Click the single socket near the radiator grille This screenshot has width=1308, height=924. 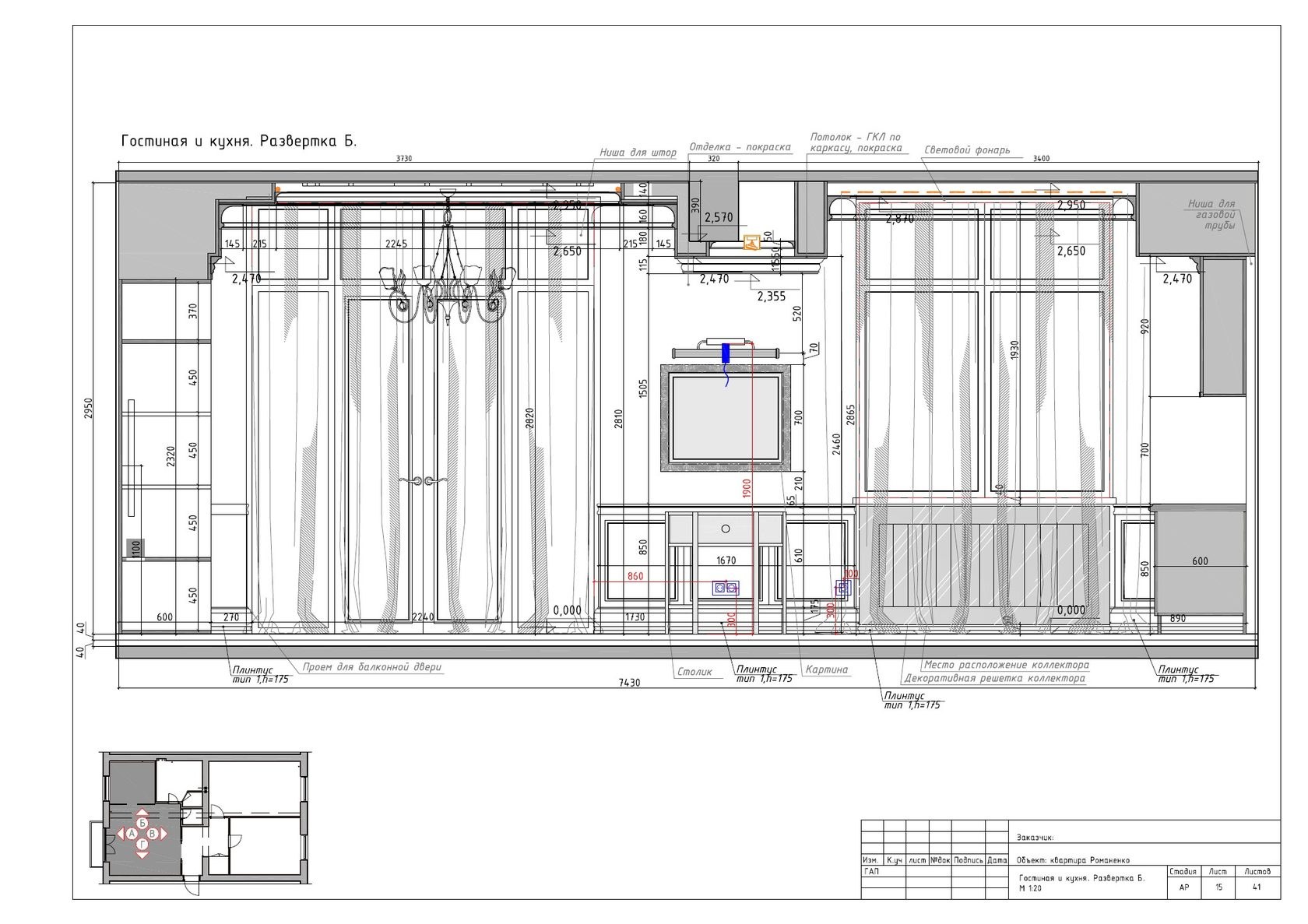tap(842, 588)
